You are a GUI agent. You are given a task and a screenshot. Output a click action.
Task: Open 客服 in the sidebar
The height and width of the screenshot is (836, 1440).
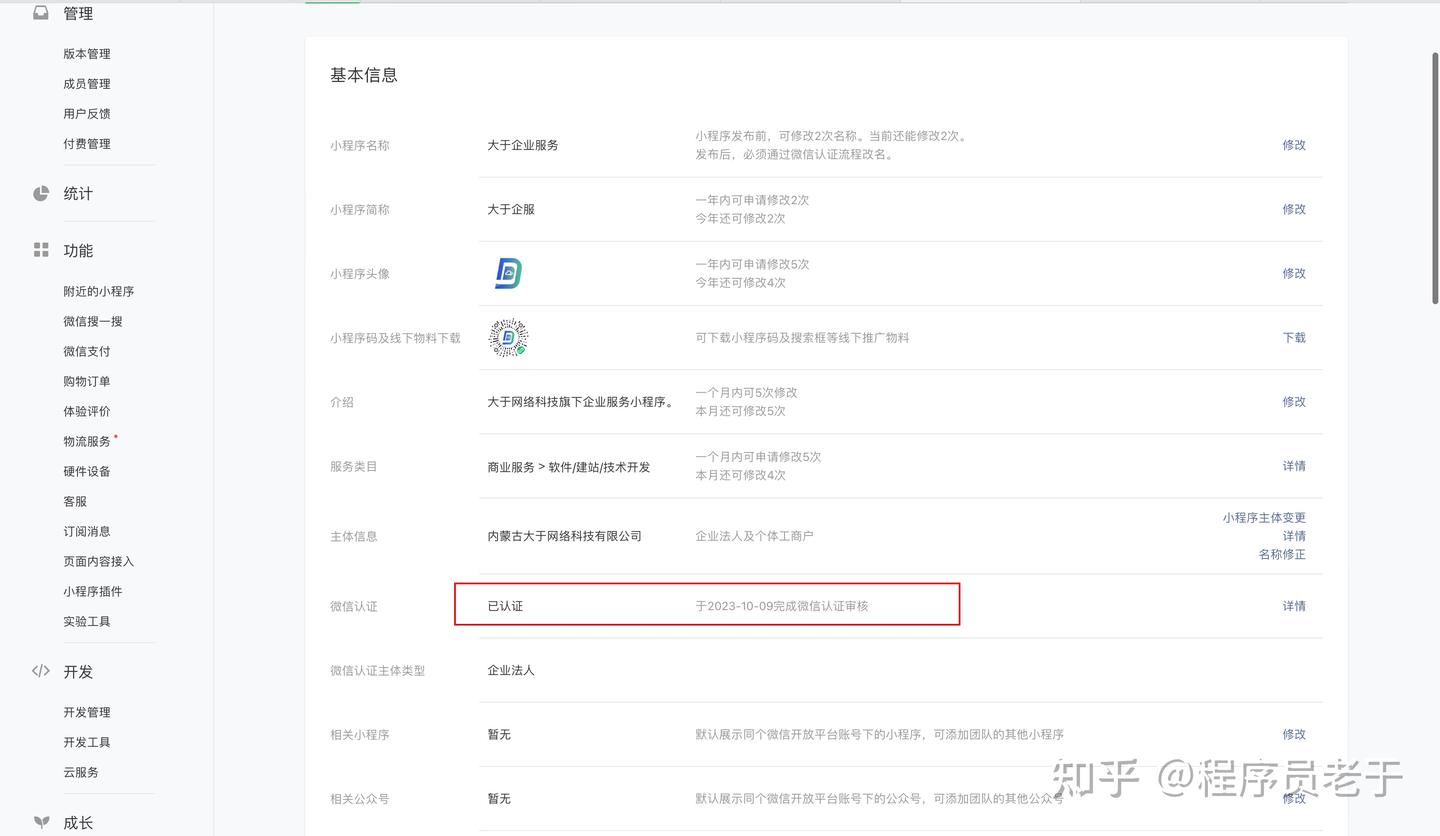click(x=75, y=502)
